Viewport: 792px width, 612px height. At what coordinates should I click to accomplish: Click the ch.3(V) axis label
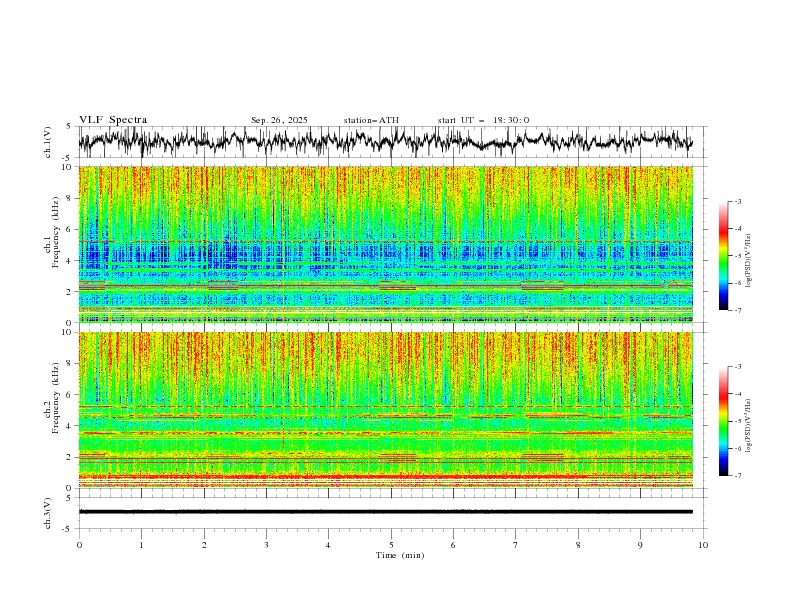(x=48, y=513)
